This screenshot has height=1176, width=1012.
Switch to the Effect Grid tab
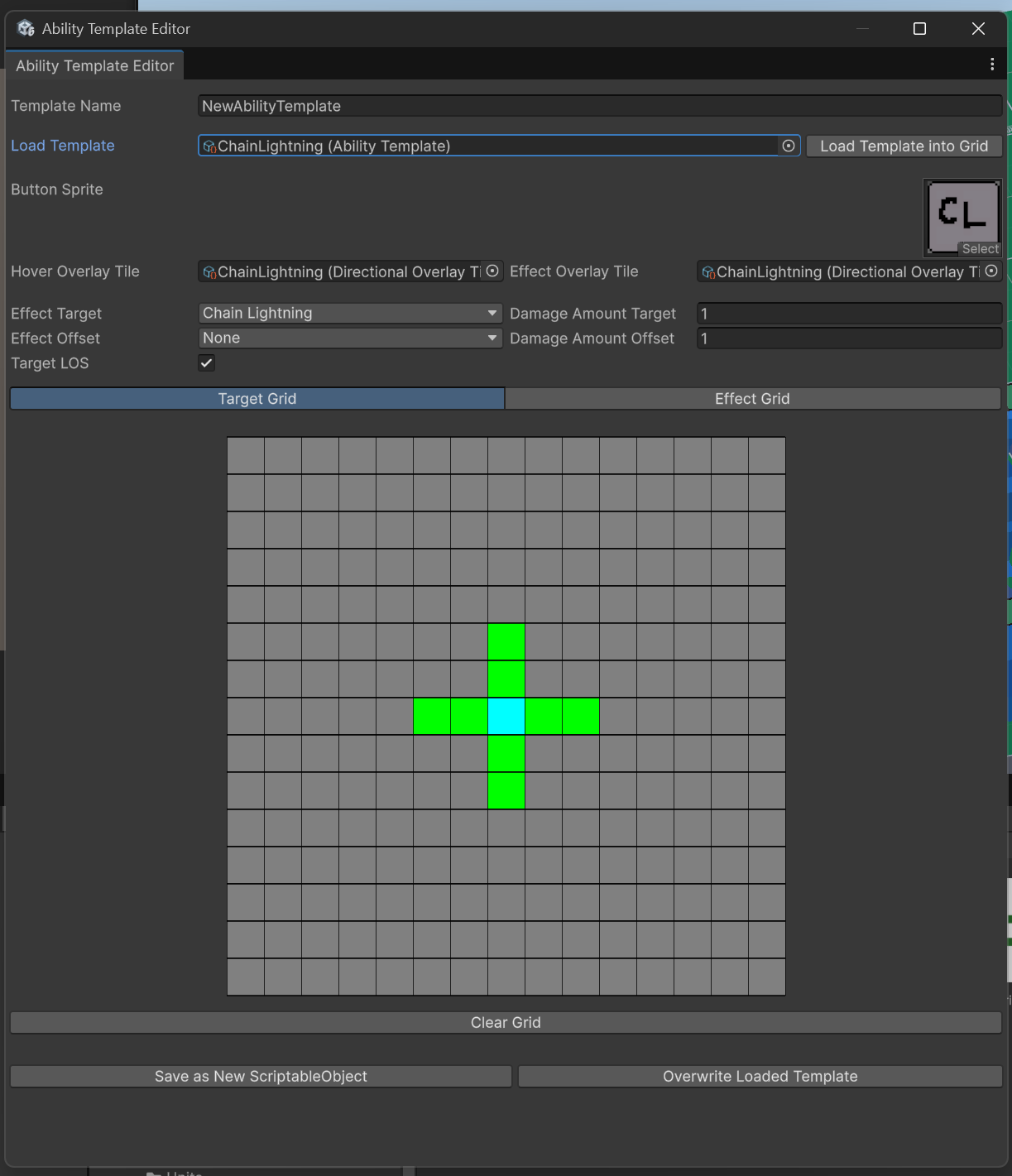click(752, 399)
